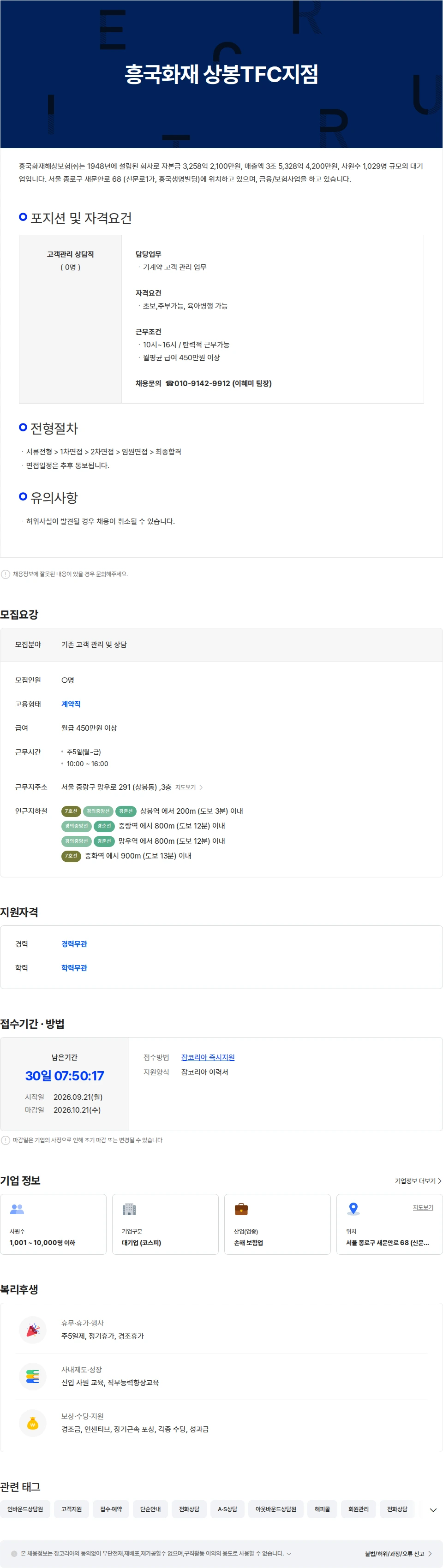The image size is (443, 1568).
Task: Click the 경력무관 value
Action: click(x=74, y=943)
